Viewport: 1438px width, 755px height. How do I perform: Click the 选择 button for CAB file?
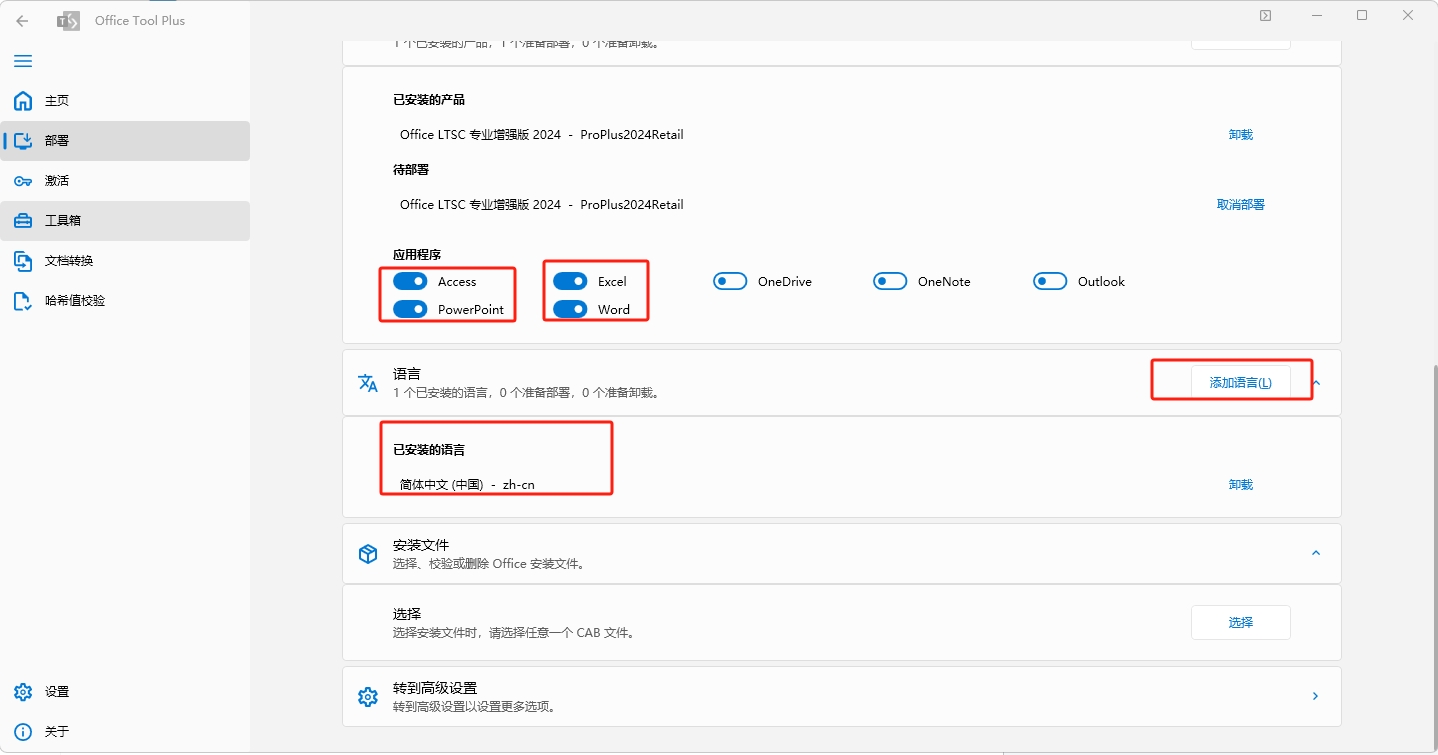pos(1240,622)
